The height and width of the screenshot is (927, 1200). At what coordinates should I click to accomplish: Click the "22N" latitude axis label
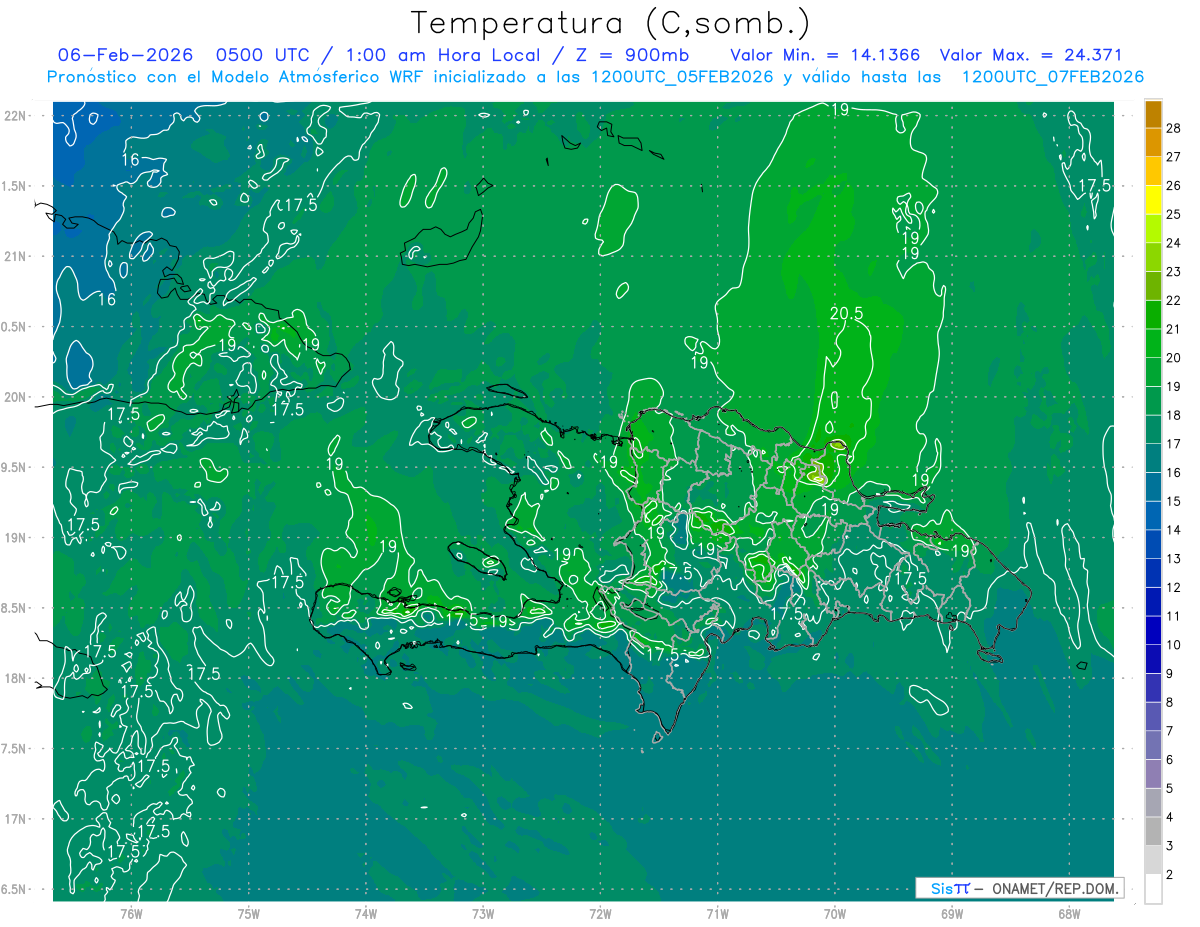click(17, 116)
